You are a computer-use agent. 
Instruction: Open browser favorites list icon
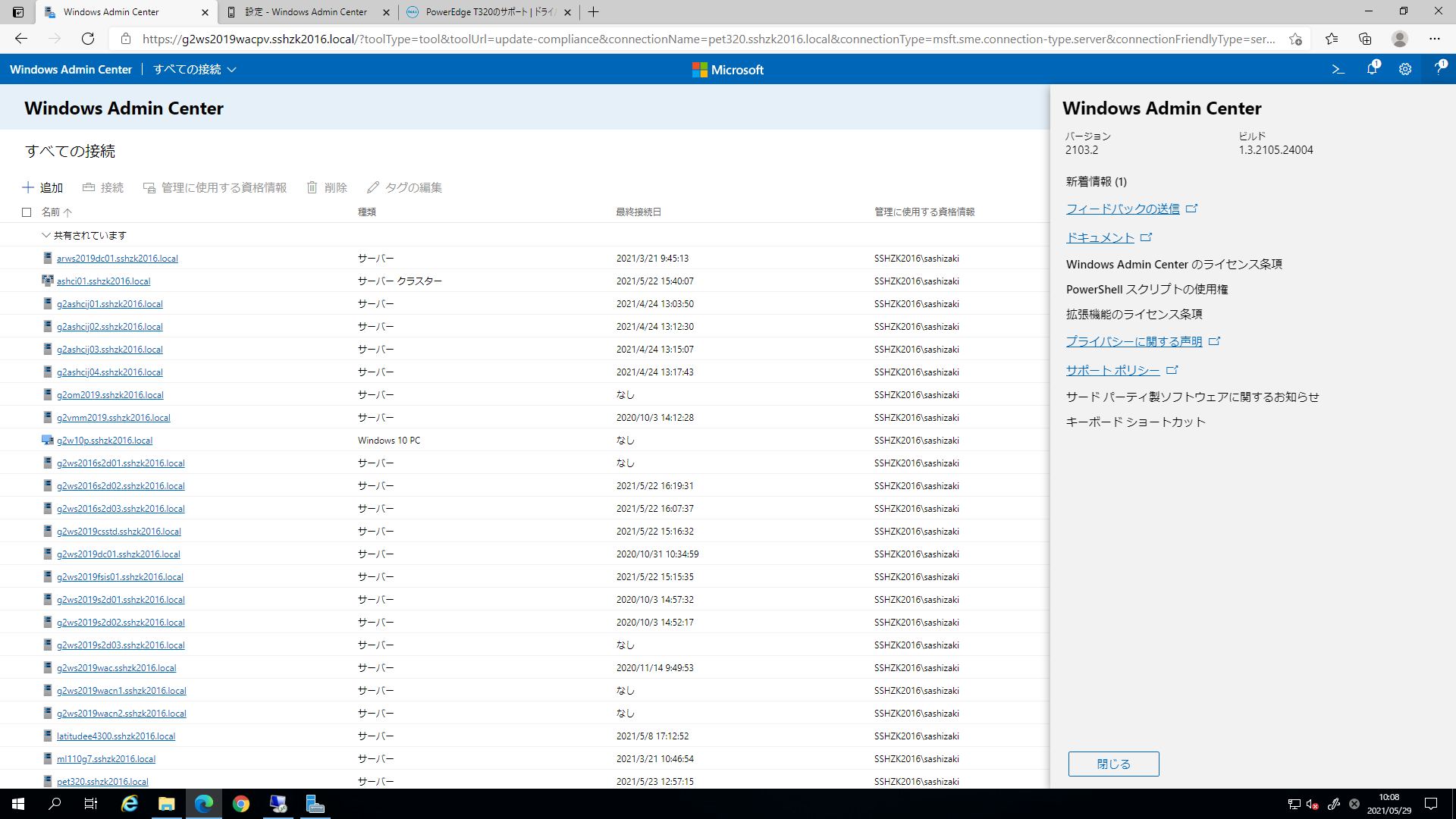[1332, 39]
